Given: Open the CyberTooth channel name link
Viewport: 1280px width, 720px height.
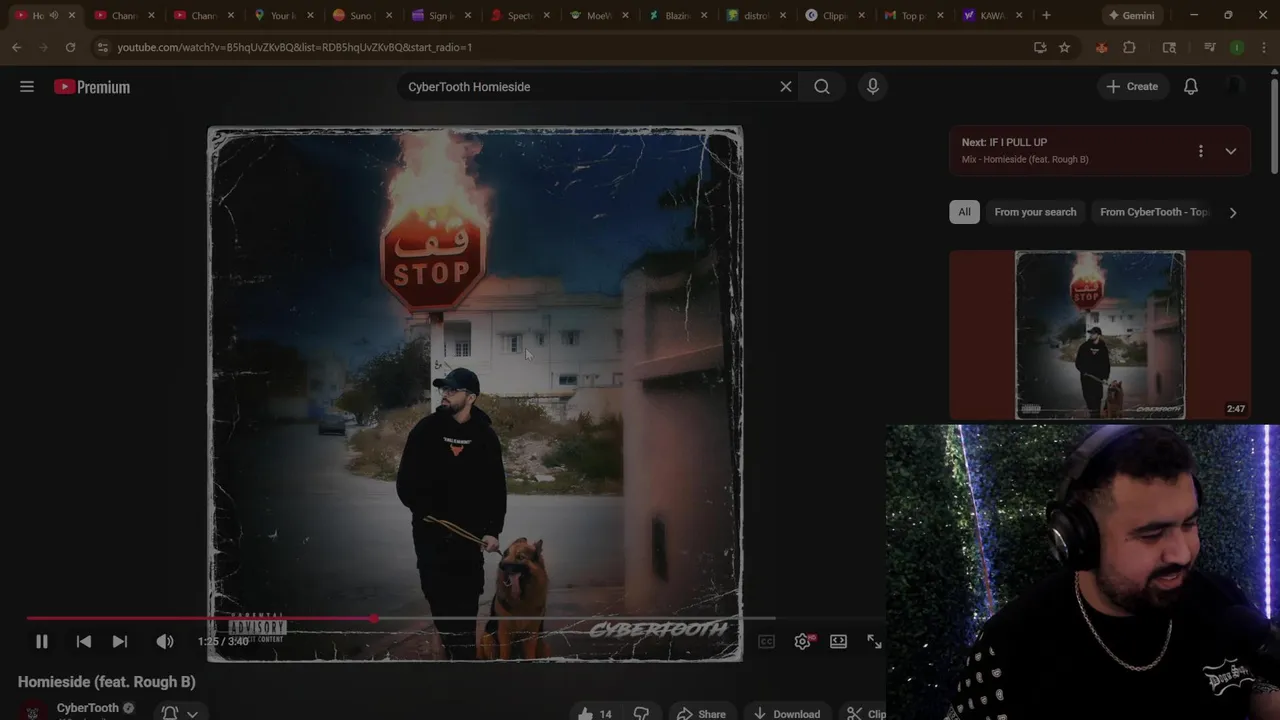Looking at the screenshot, I should pyautogui.click(x=87, y=708).
